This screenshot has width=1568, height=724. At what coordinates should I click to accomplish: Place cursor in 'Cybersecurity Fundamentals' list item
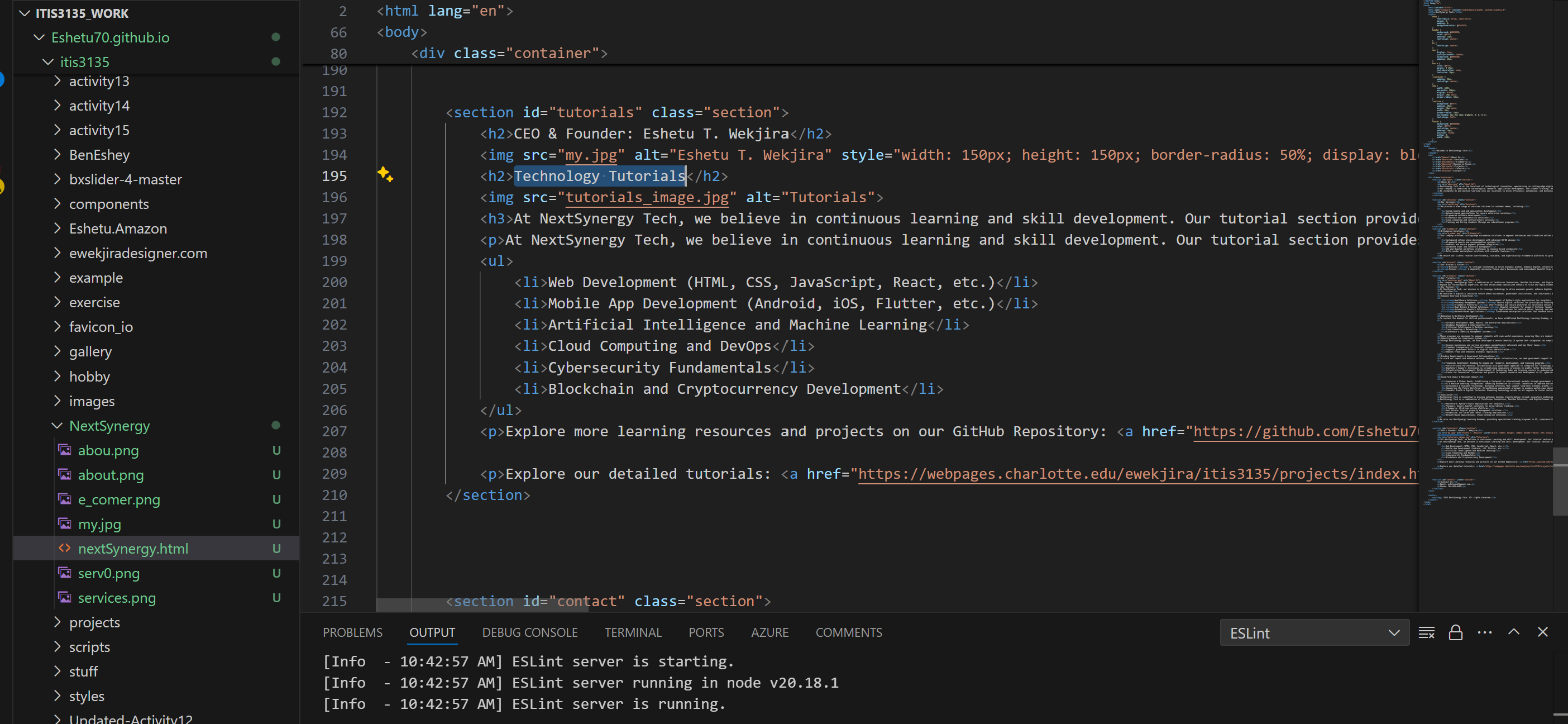pos(659,367)
